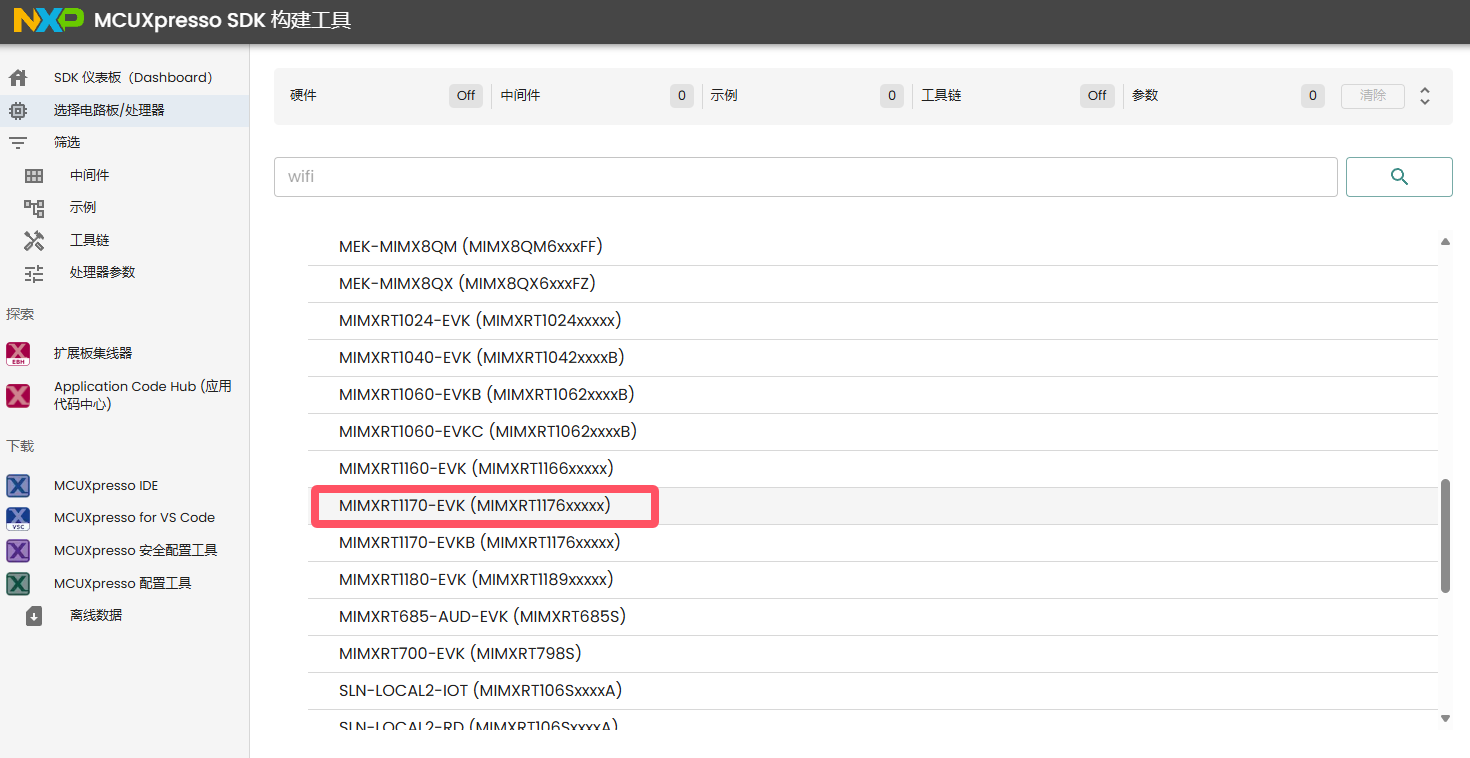
Task: Click the 清除 clear button
Action: click(x=1373, y=96)
